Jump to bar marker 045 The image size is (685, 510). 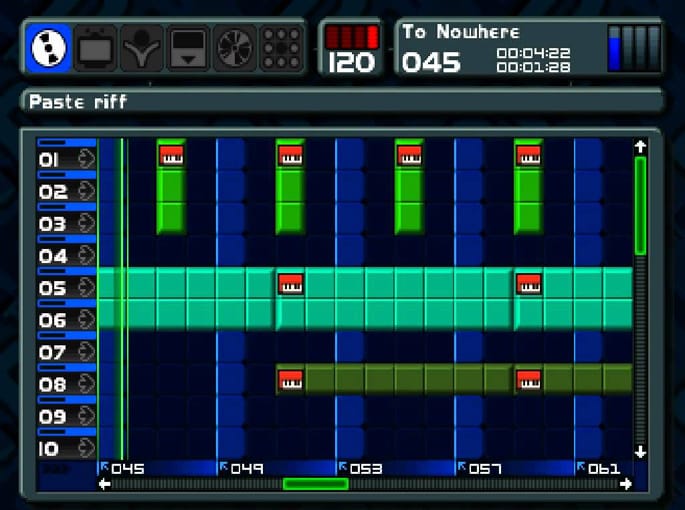pyautogui.click(x=123, y=468)
